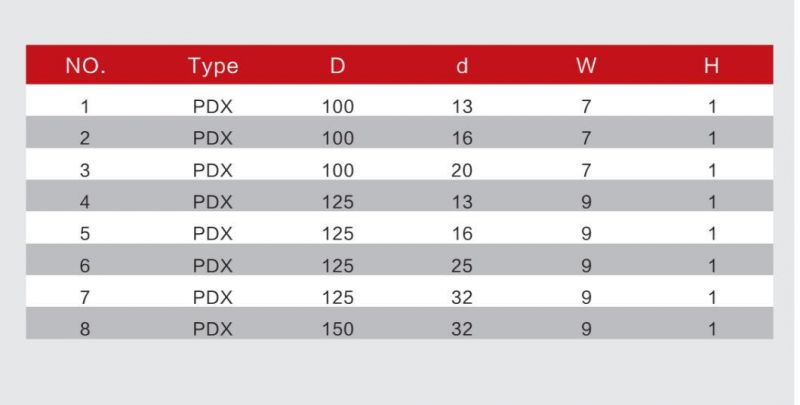The height and width of the screenshot is (405, 800).
Task: Click PDX type in row 2
Action: [213, 138]
